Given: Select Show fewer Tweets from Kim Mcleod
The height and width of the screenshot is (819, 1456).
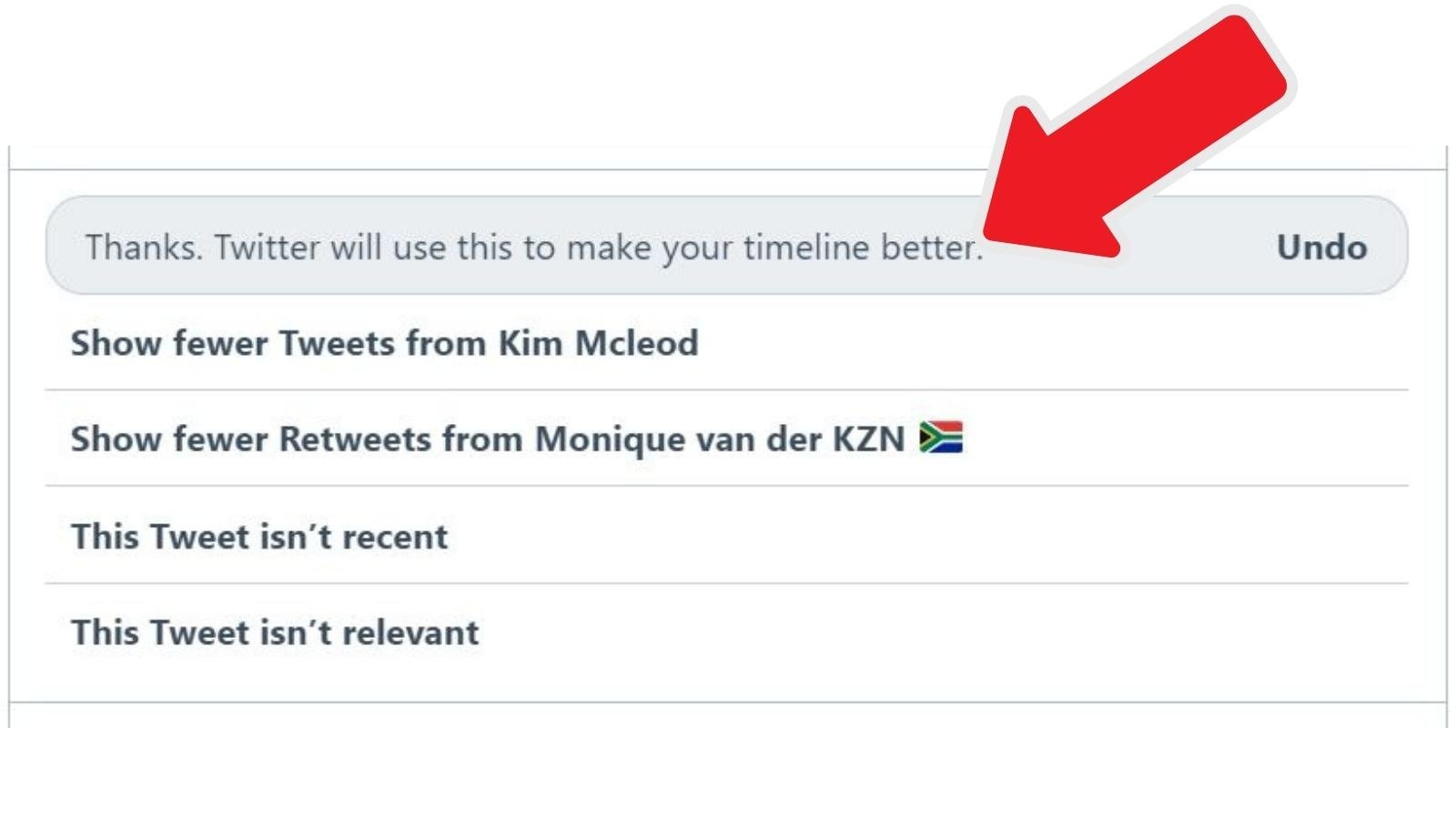Looking at the screenshot, I should click(x=726, y=343).
